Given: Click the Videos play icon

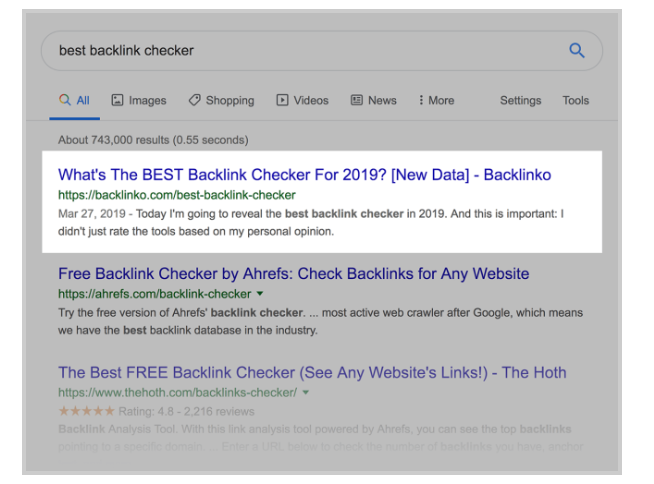Looking at the screenshot, I should [282, 100].
